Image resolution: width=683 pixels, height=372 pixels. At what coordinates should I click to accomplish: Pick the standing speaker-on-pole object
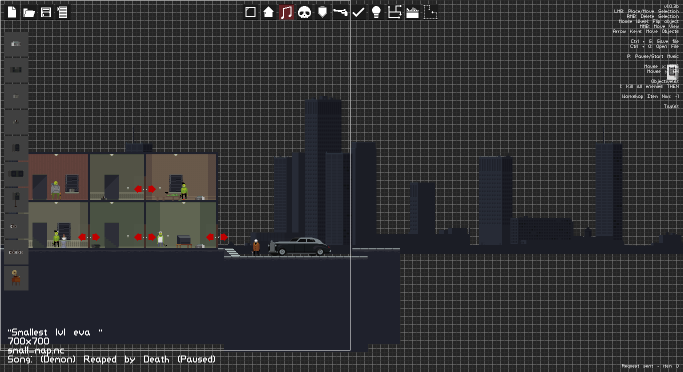(x=16, y=199)
